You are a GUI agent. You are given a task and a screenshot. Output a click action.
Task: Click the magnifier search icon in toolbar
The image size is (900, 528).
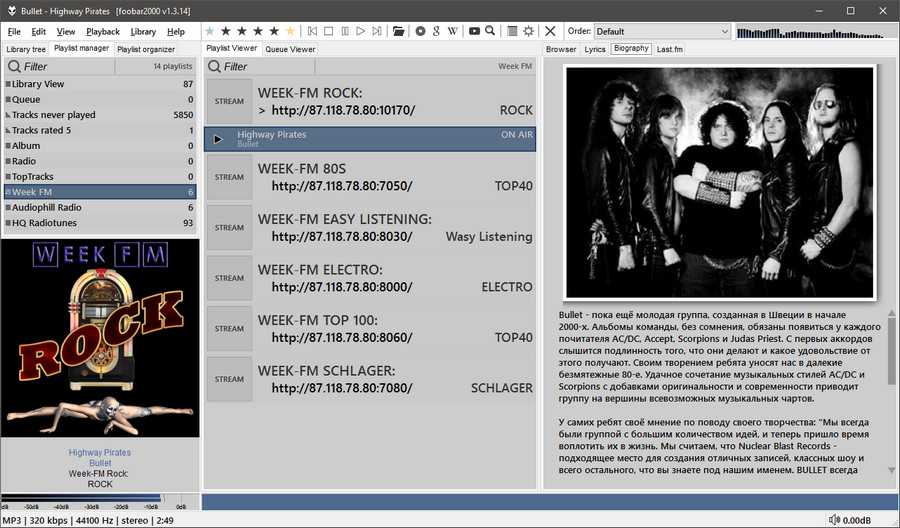point(490,31)
